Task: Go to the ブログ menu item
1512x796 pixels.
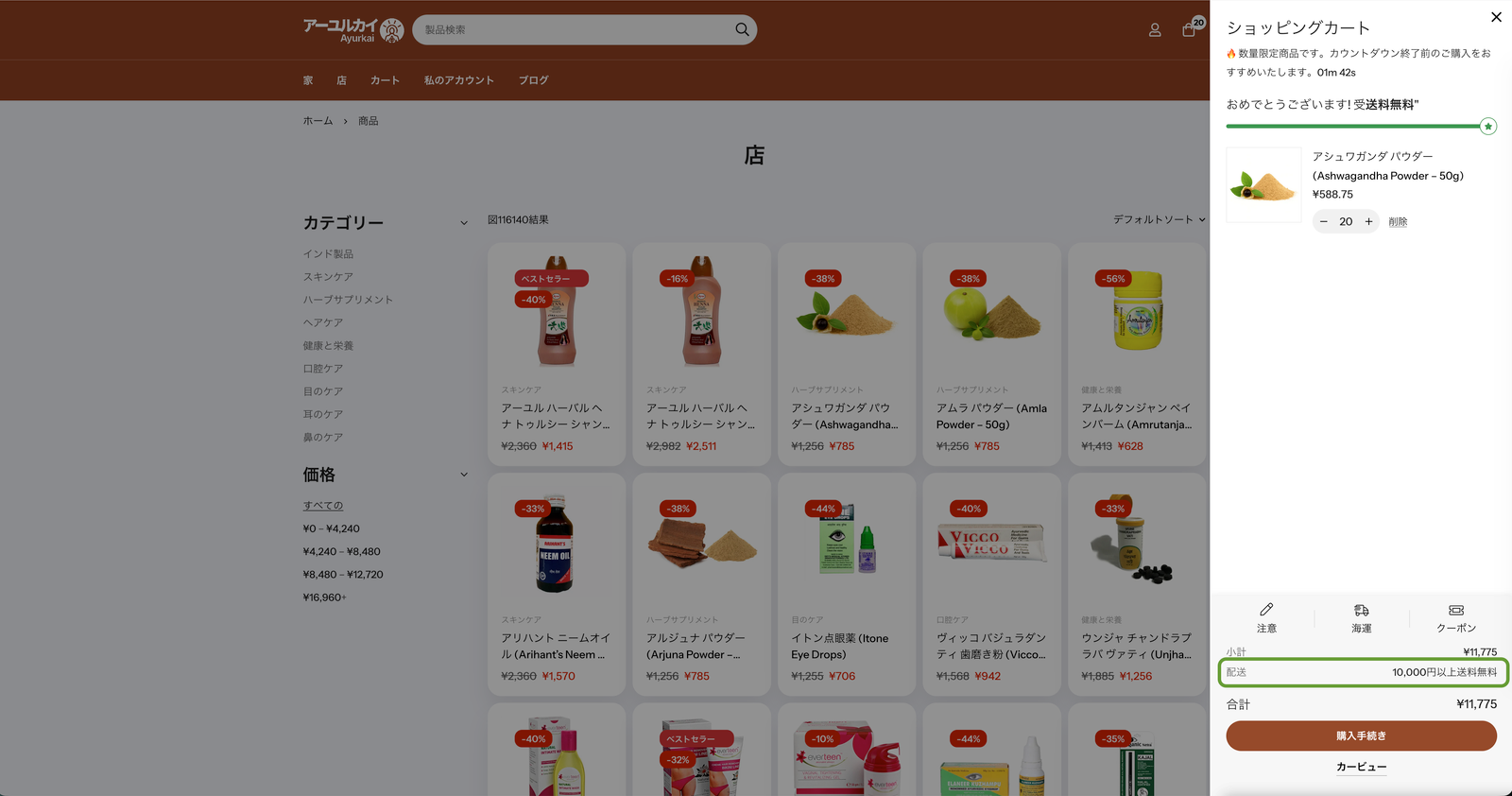Action: pyautogui.click(x=533, y=80)
